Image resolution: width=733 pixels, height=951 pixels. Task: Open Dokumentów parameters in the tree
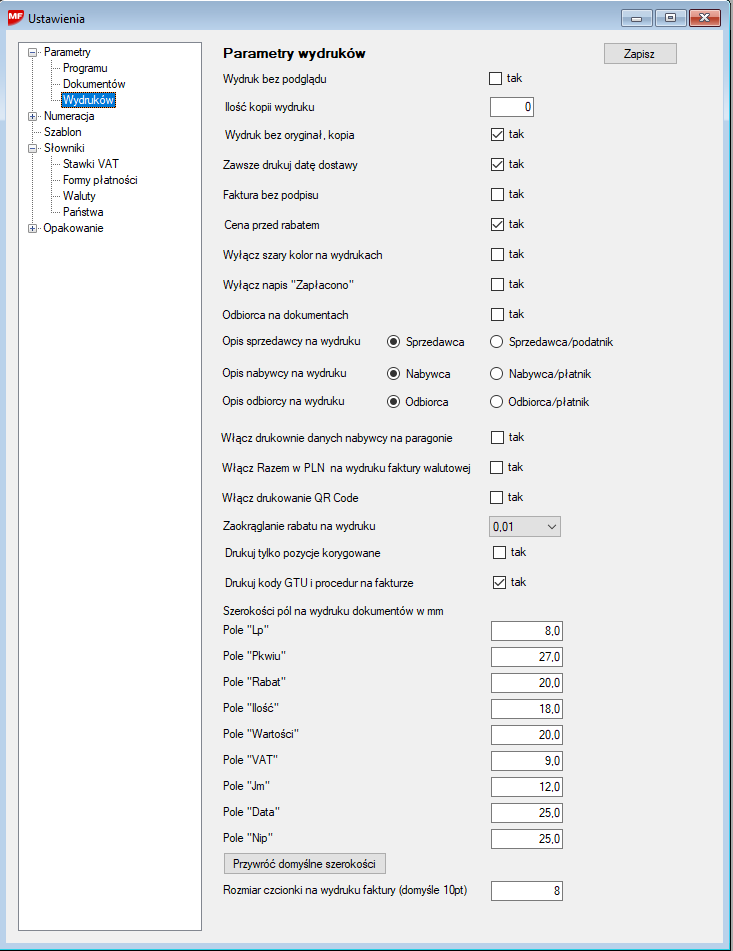tap(94, 84)
